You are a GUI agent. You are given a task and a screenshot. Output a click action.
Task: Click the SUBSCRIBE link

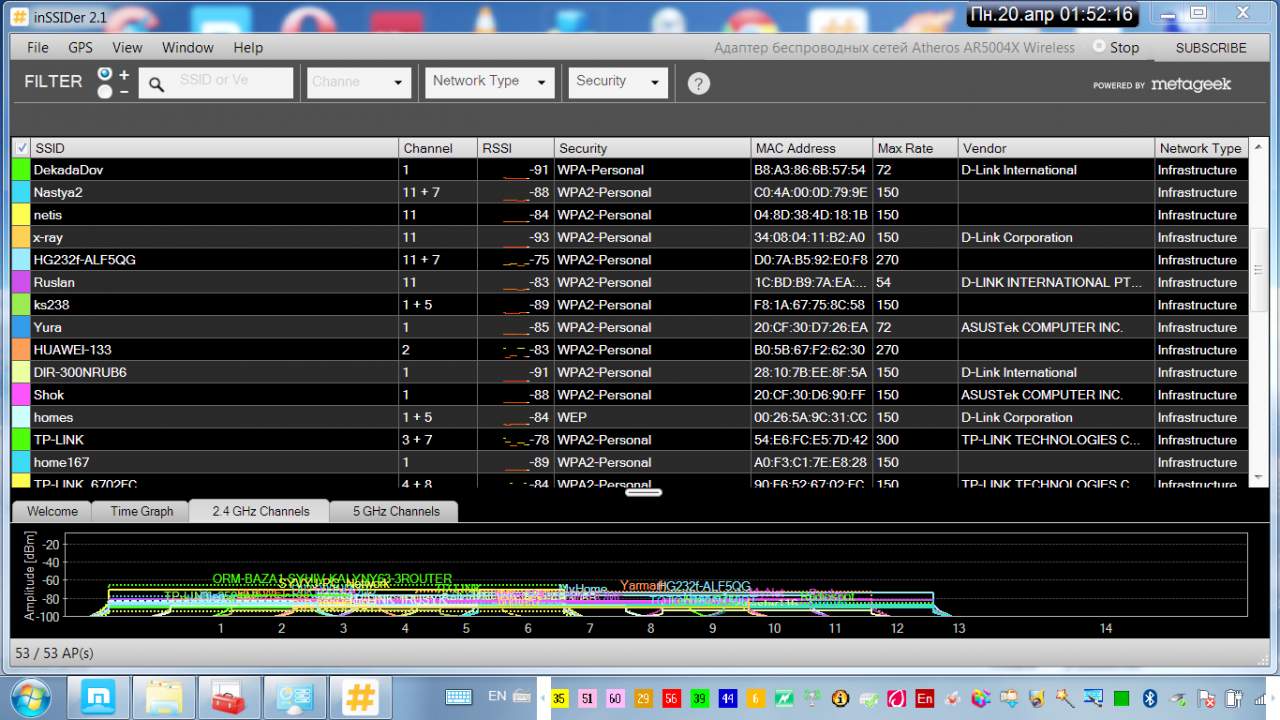pos(1211,48)
